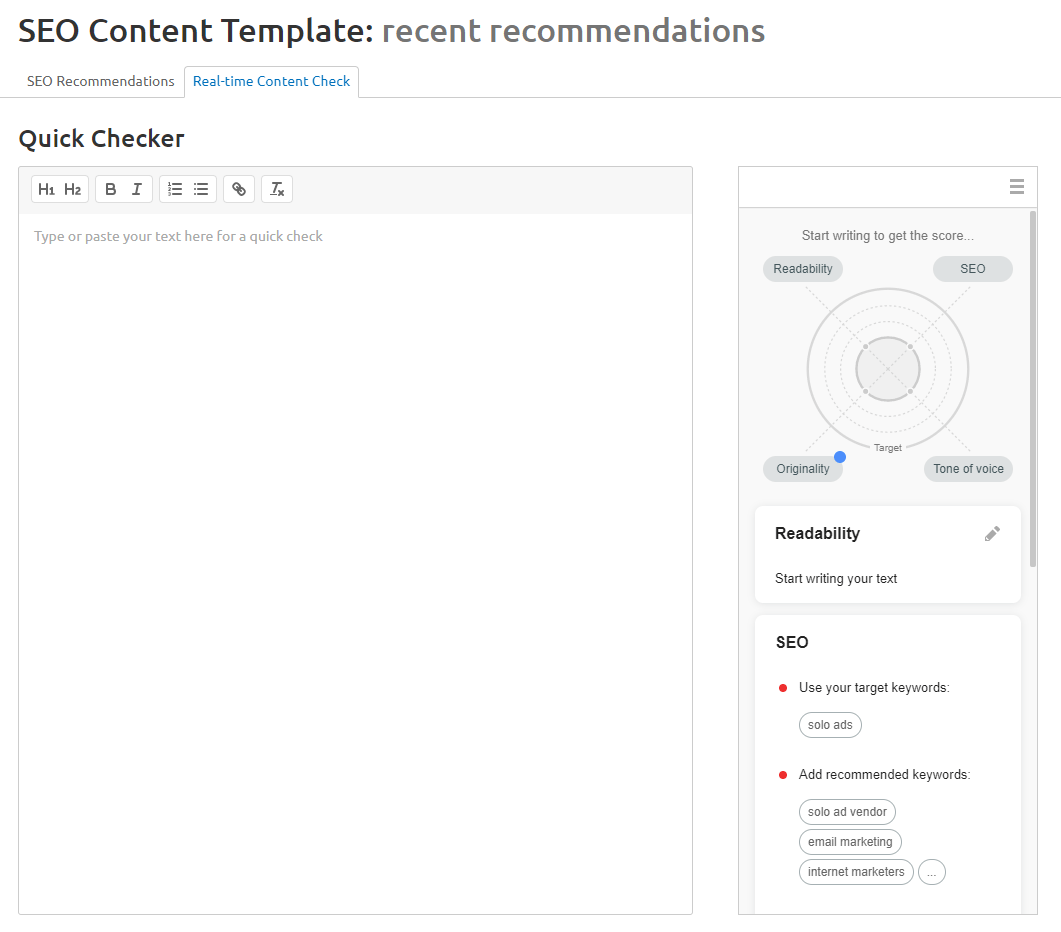
Task: Expand more recommended keywords with ellipsis
Action: click(932, 872)
